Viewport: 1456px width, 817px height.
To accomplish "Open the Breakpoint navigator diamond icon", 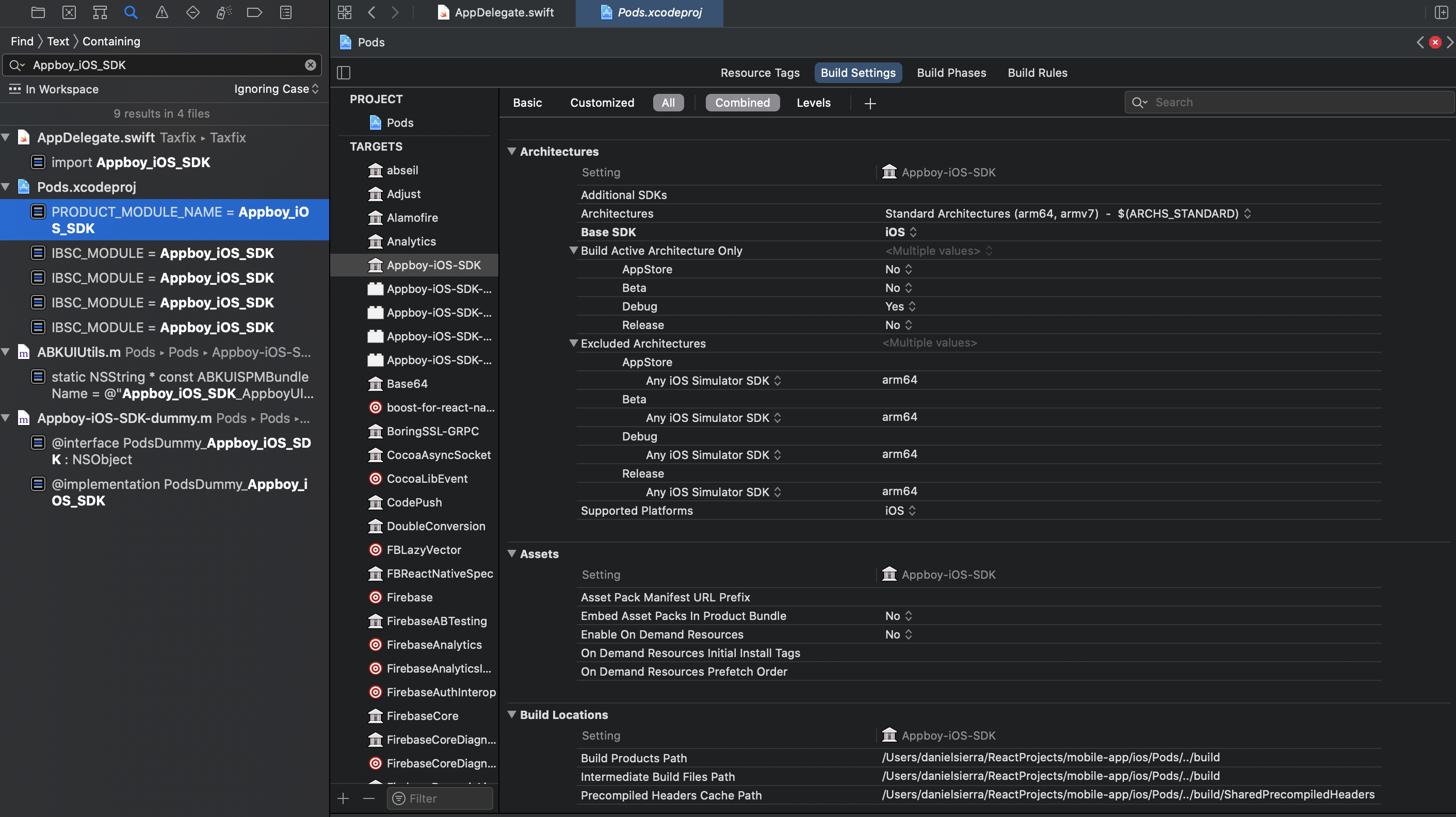I will coord(192,12).
